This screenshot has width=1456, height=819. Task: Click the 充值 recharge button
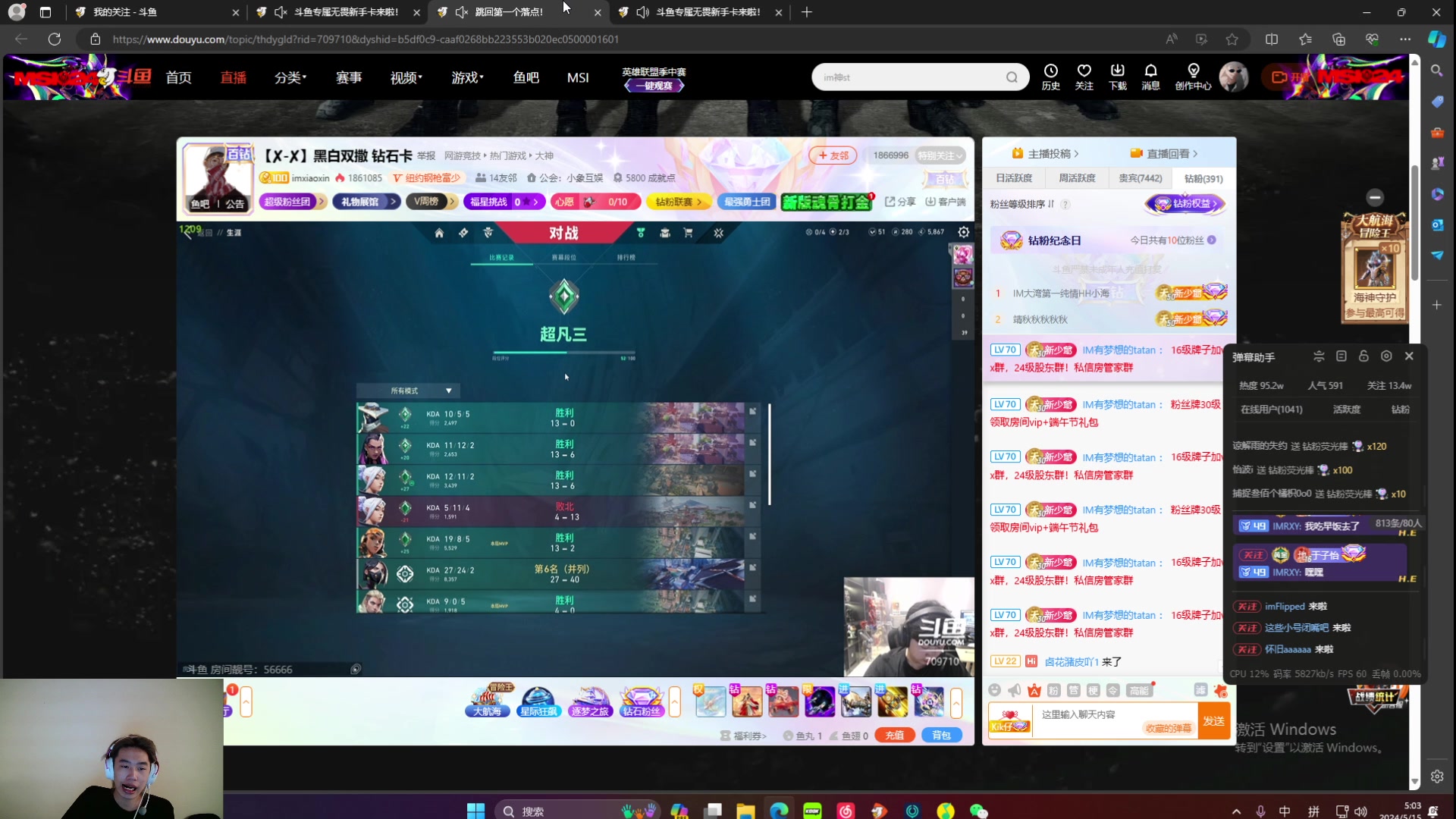tap(895, 735)
